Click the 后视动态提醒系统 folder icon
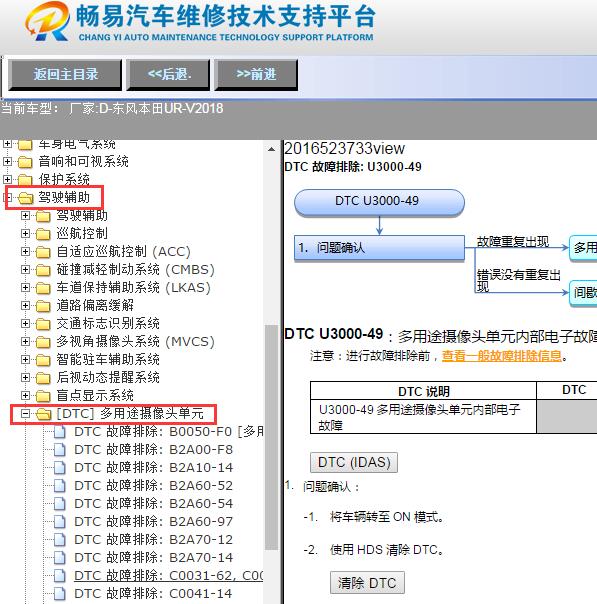The image size is (597, 604). (x=43, y=378)
